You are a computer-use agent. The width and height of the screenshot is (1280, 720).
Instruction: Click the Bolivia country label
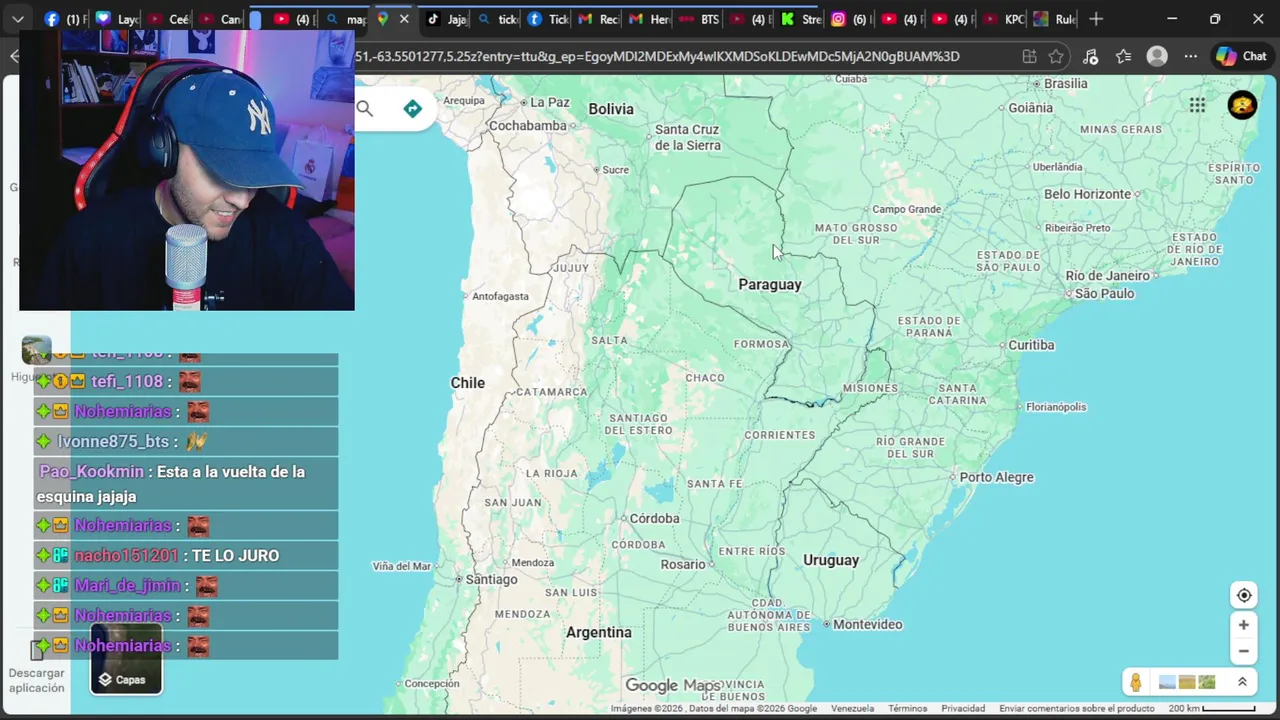(611, 109)
